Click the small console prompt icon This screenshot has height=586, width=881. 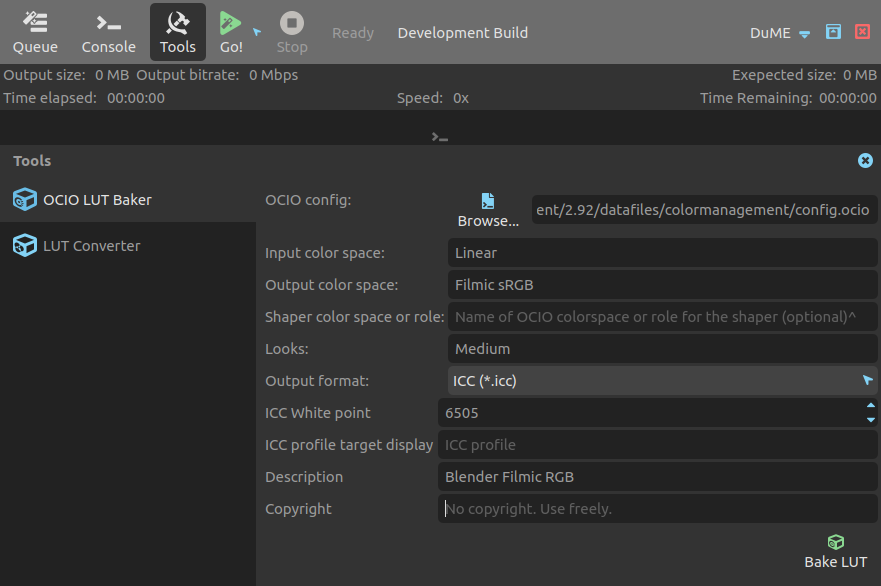pos(440,137)
